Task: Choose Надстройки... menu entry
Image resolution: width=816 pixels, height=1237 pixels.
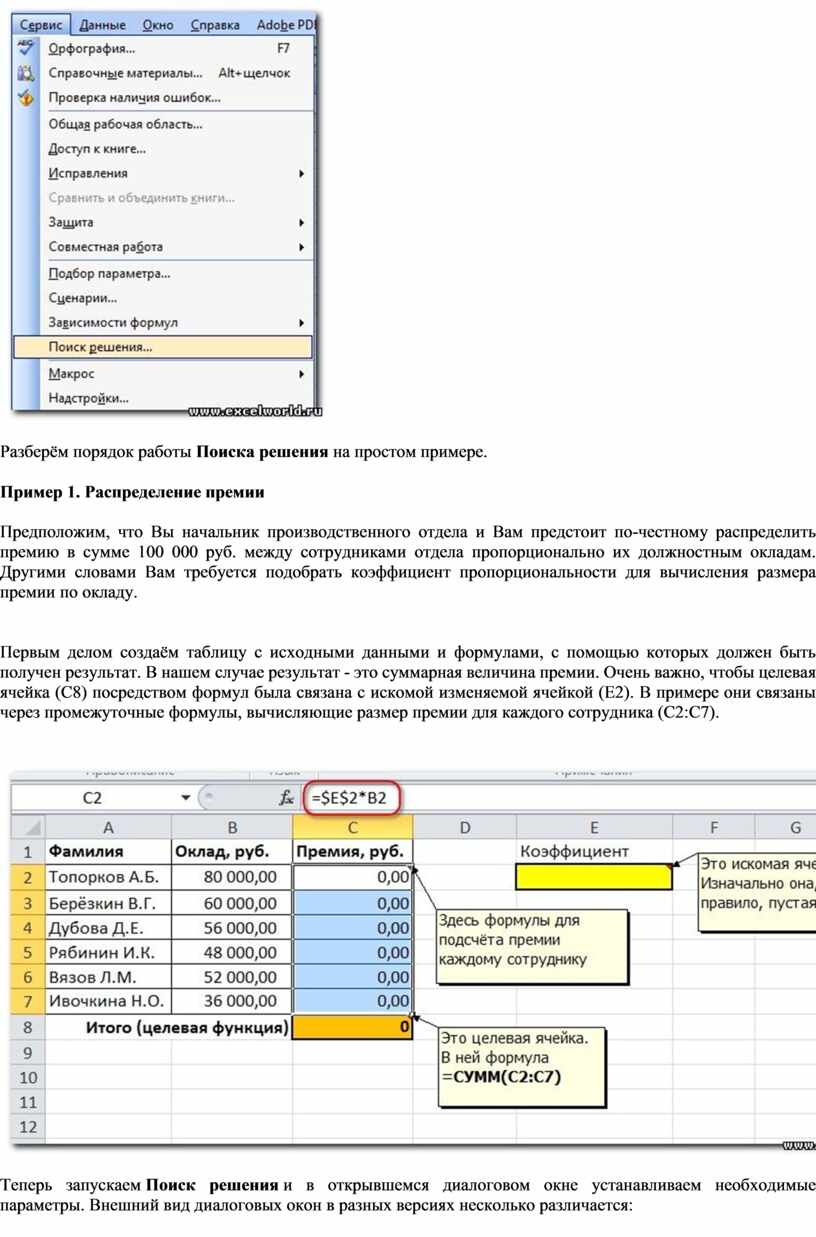Action: click(x=162, y=398)
